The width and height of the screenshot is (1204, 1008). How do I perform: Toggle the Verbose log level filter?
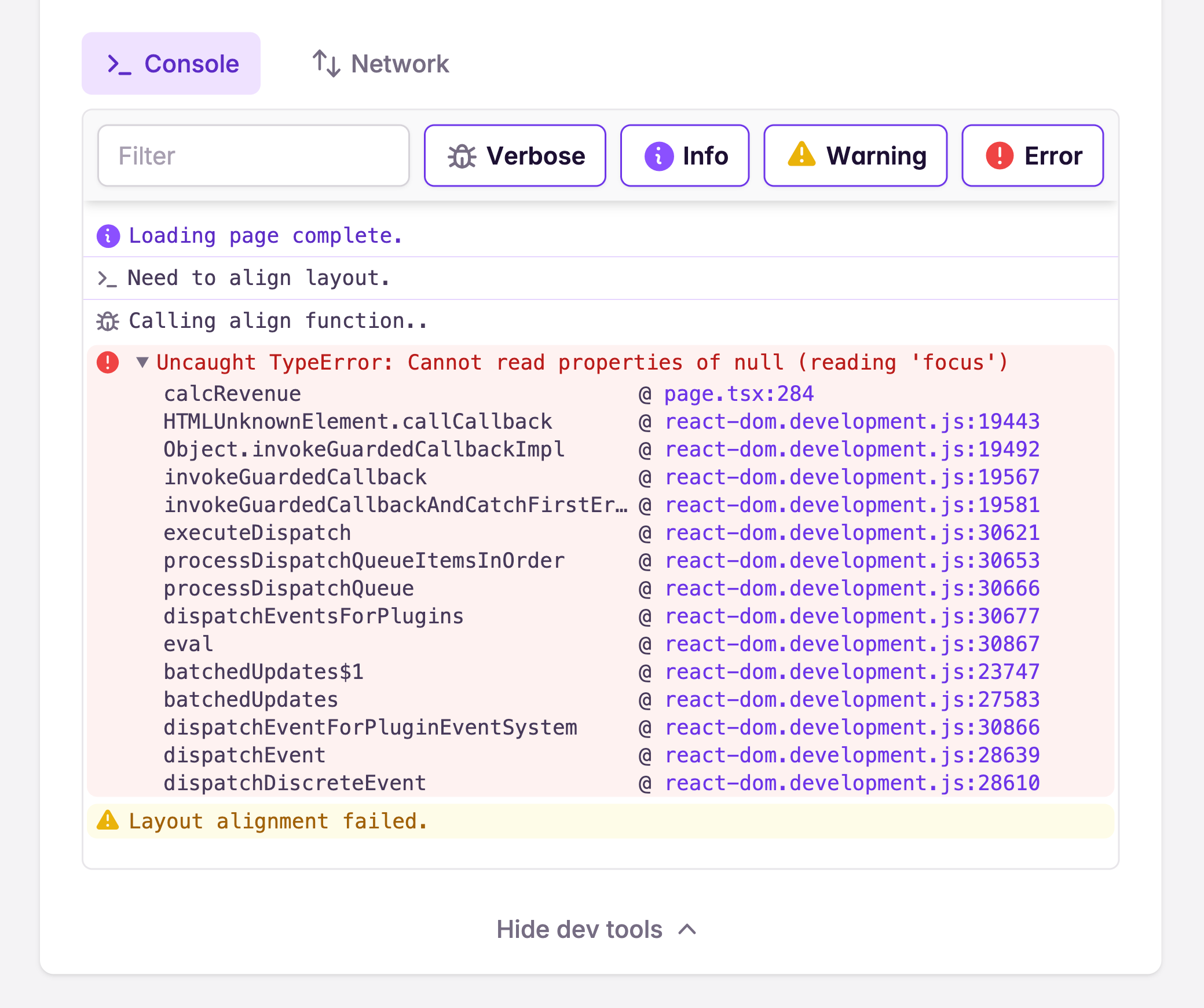pyautogui.click(x=515, y=156)
